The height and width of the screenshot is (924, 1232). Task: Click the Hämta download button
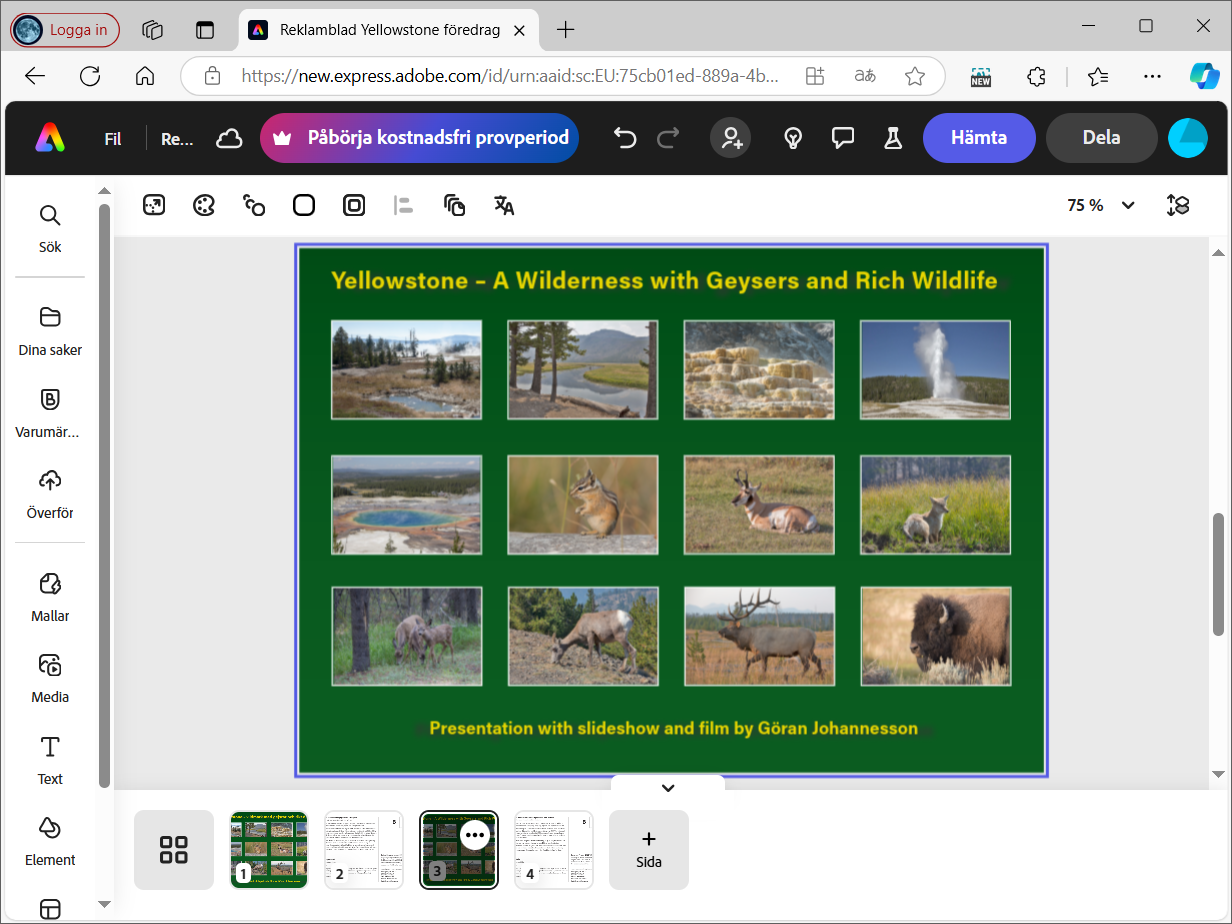tap(978, 138)
